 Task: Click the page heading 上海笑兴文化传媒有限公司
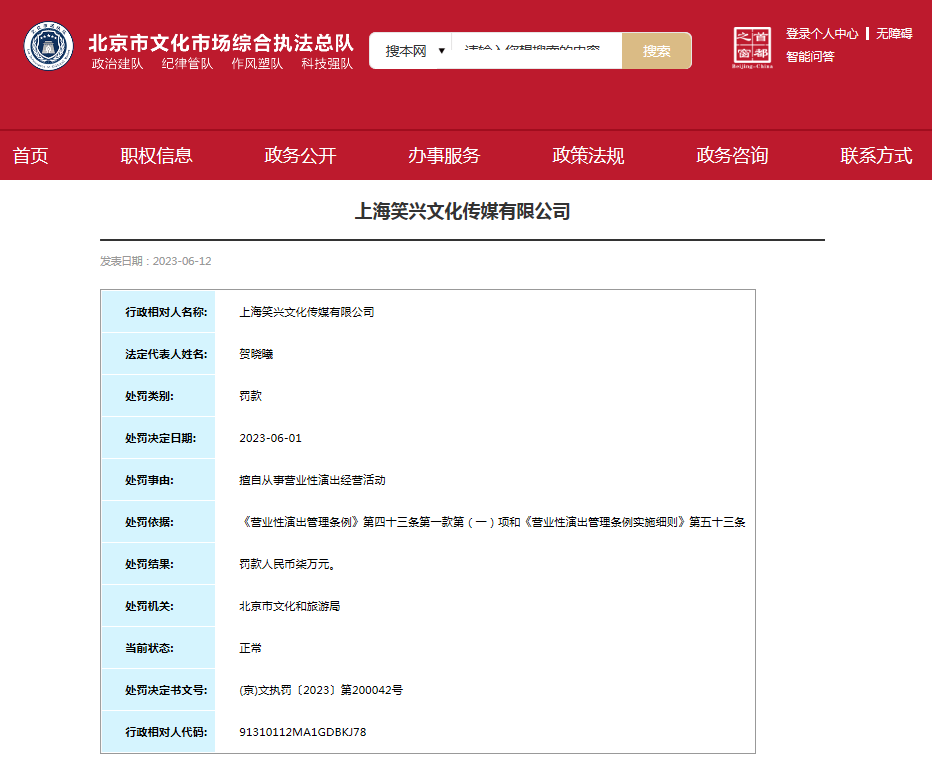(462, 211)
